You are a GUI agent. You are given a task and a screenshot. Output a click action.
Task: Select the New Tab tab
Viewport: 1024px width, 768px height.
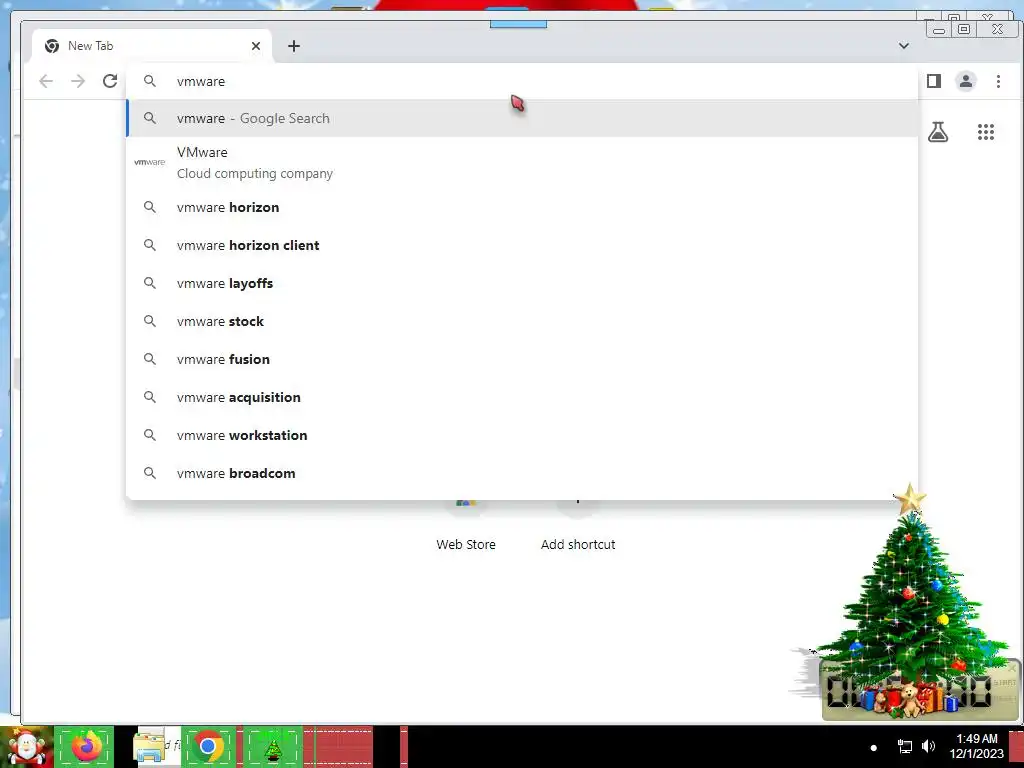[152, 46]
